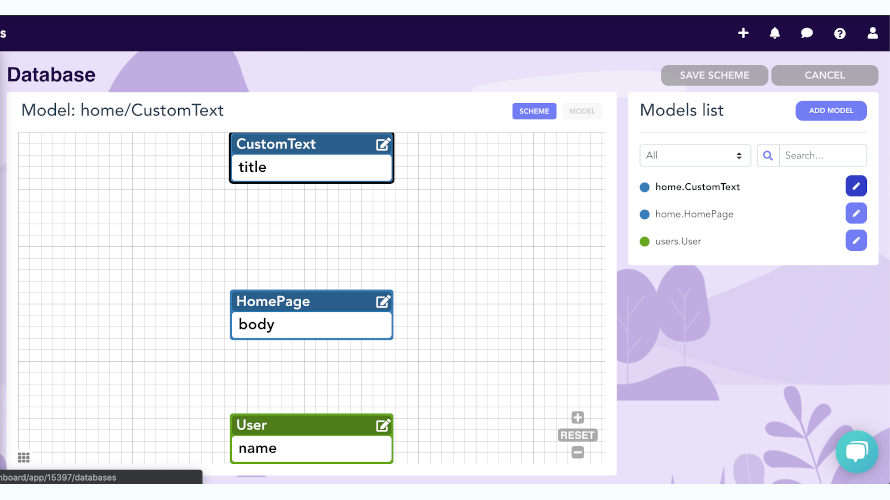Edit the HomePage model card

point(383,301)
